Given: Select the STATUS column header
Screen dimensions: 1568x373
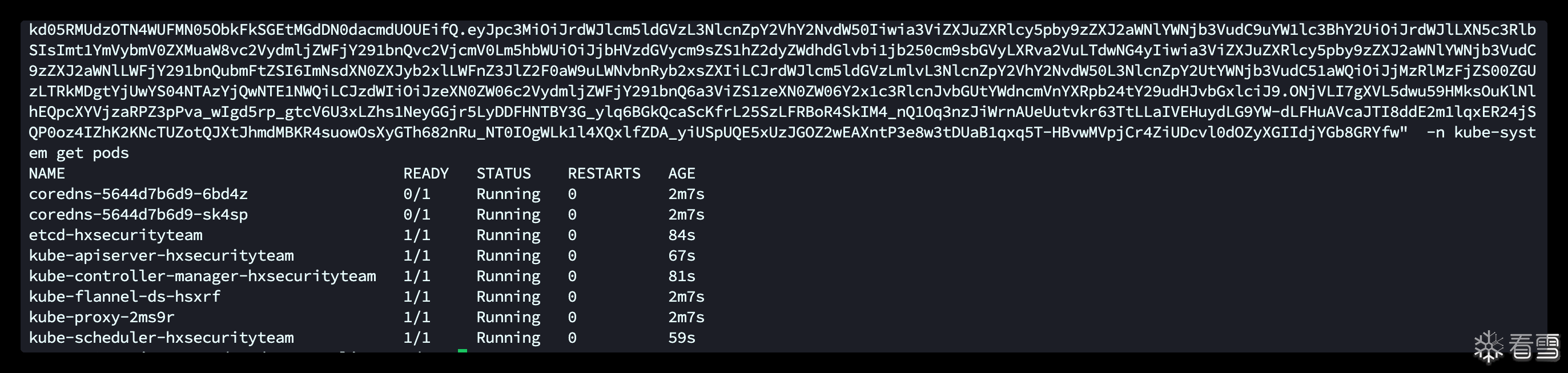Looking at the screenshot, I should point(504,174).
